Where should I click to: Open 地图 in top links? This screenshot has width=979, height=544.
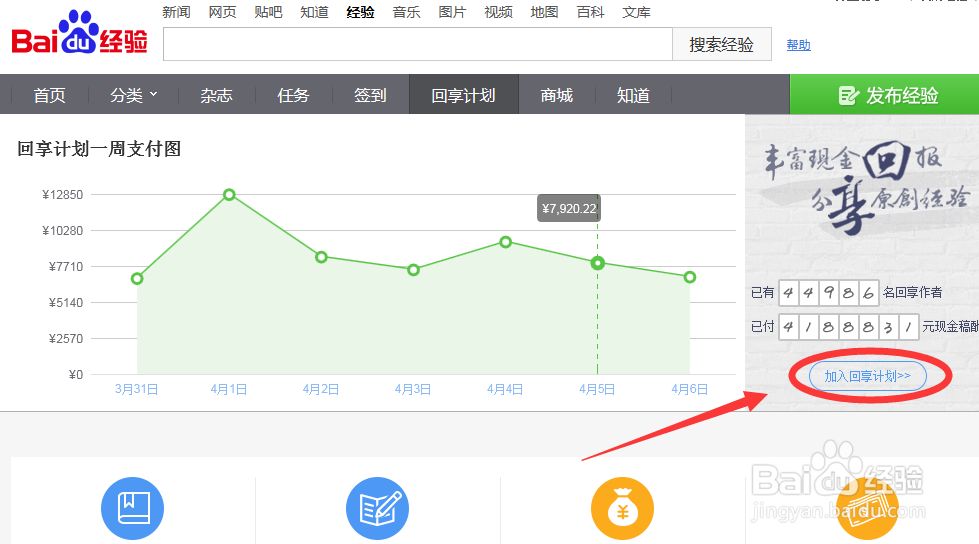tap(544, 12)
